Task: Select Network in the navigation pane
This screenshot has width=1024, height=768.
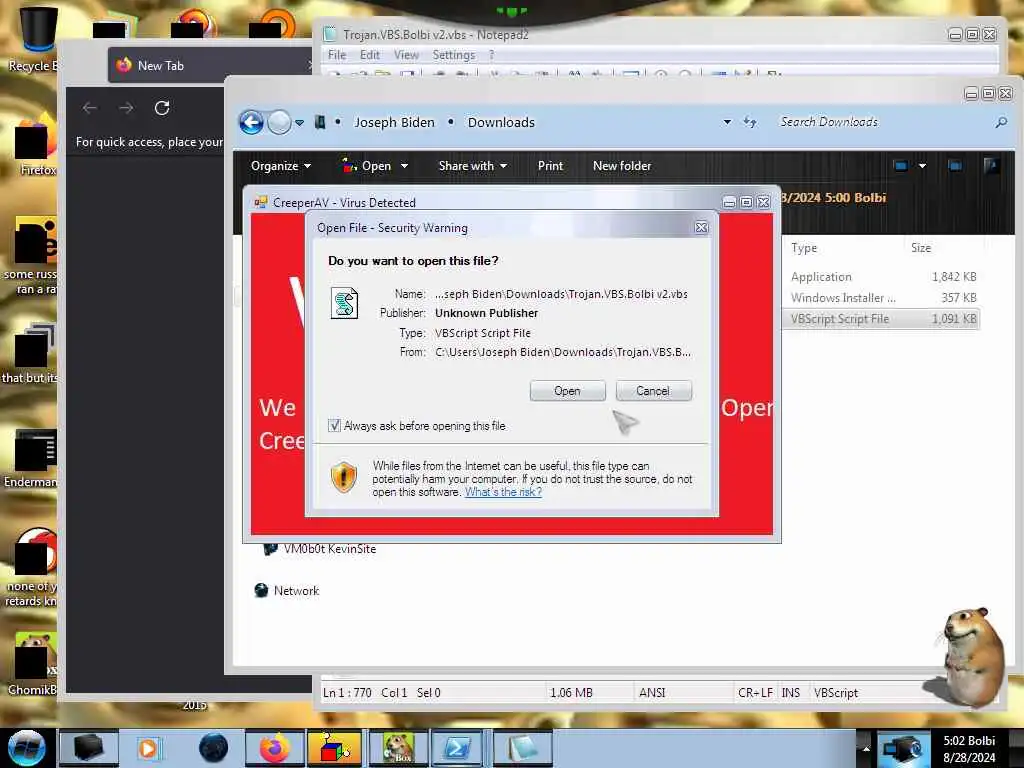Action: point(287,590)
